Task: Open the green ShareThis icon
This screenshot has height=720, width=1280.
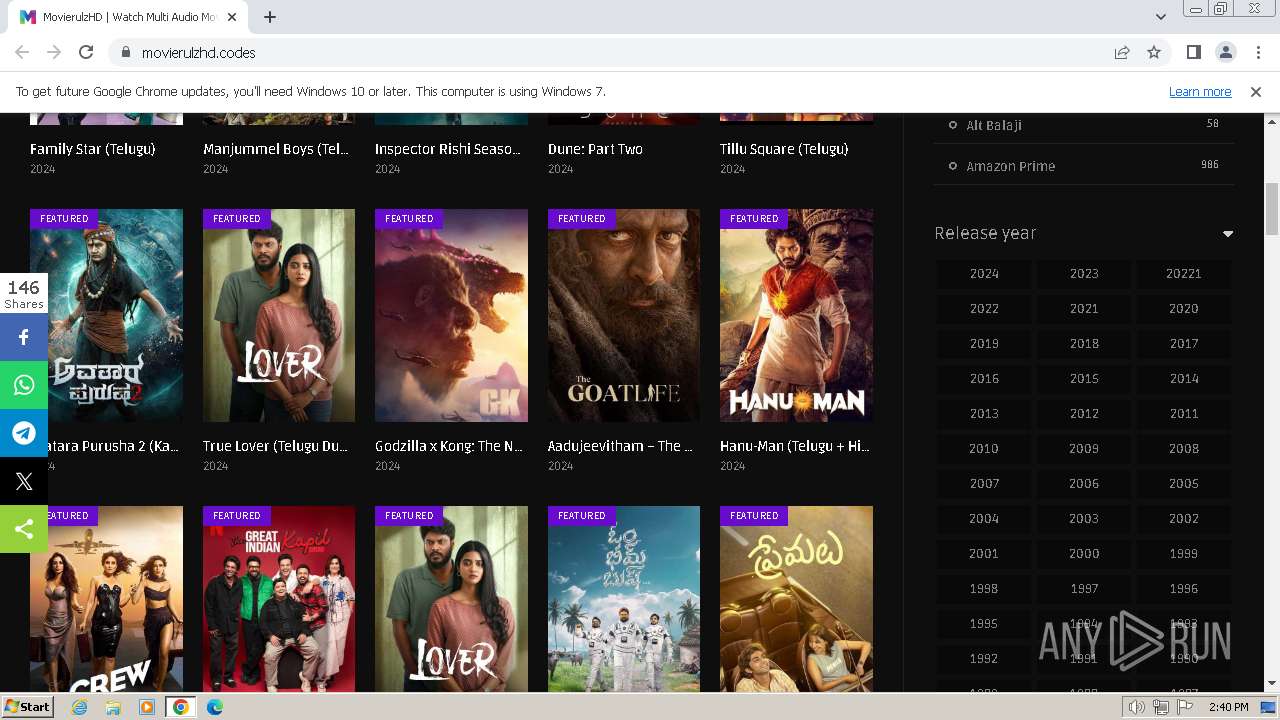Action: [x=24, y=529]
